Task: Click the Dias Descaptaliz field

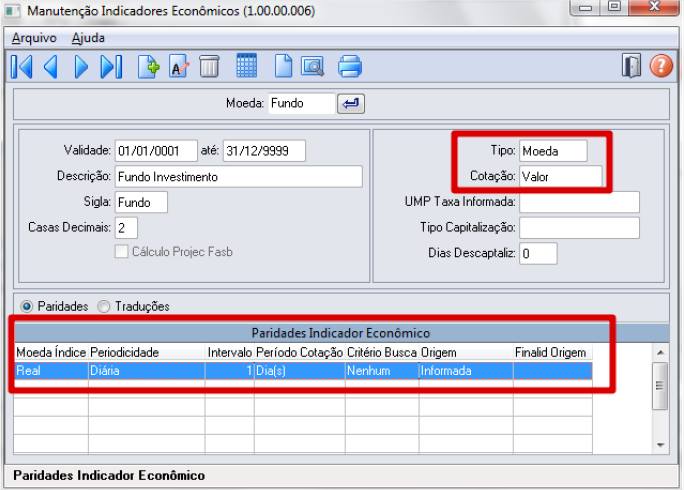Action: click(538, 254)
